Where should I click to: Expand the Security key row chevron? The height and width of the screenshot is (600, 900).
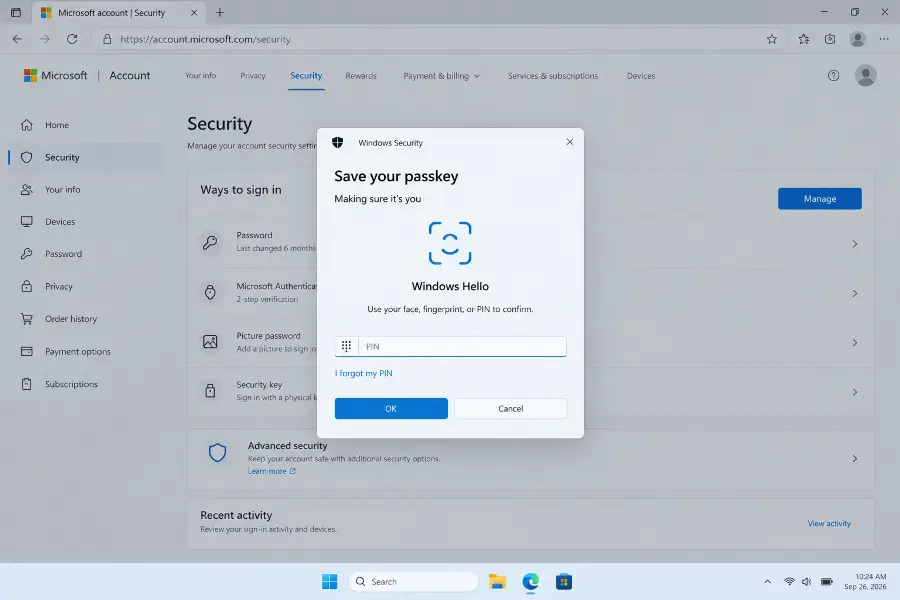tap(855, 392)
